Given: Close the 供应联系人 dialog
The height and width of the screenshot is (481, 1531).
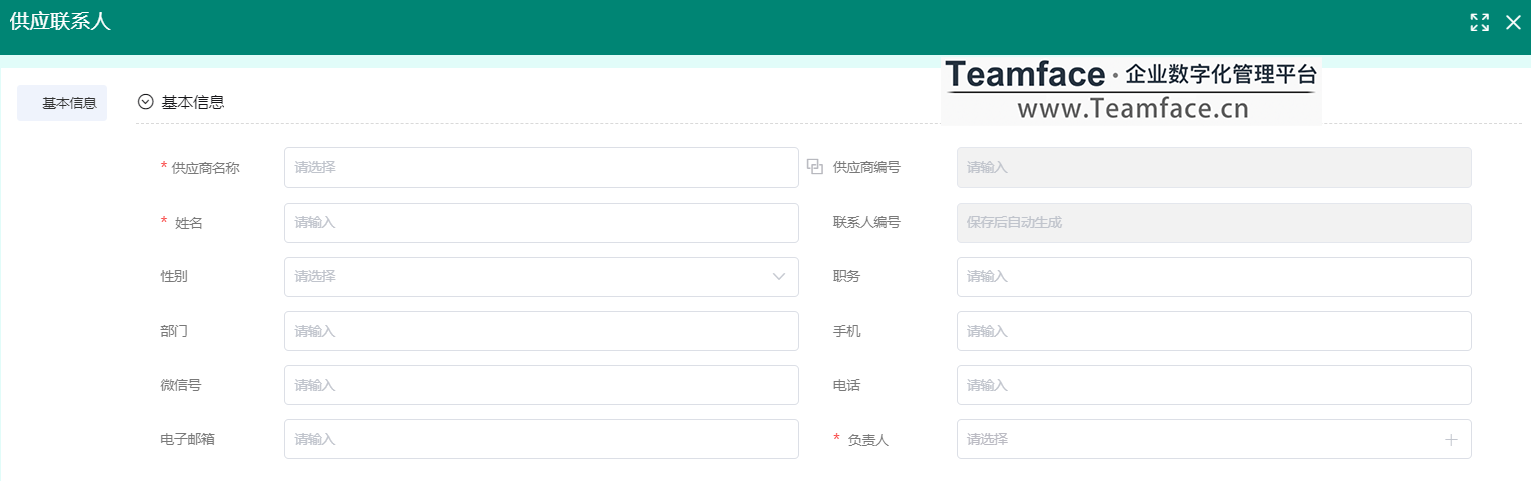Looking at the screenshot, I should [1513, 23].
